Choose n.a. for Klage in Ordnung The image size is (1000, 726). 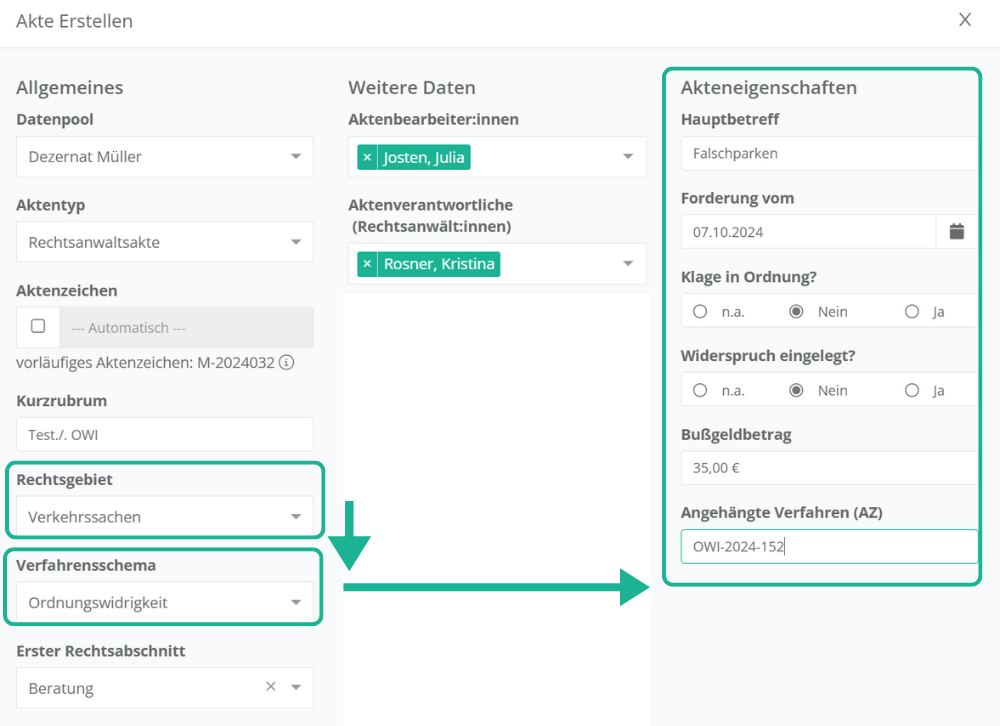tap(700, 311)
